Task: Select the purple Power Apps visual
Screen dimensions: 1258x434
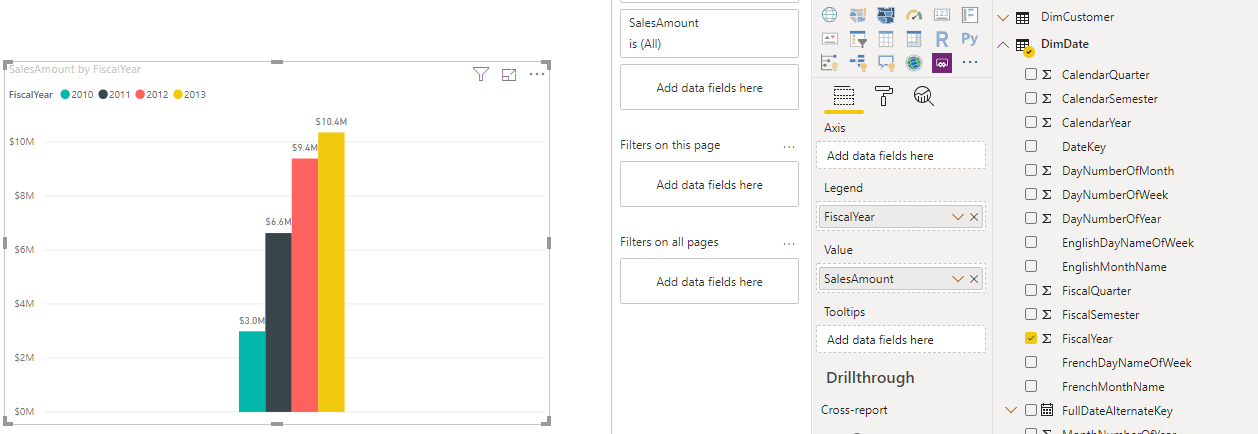Action: [x=941, y=63]
